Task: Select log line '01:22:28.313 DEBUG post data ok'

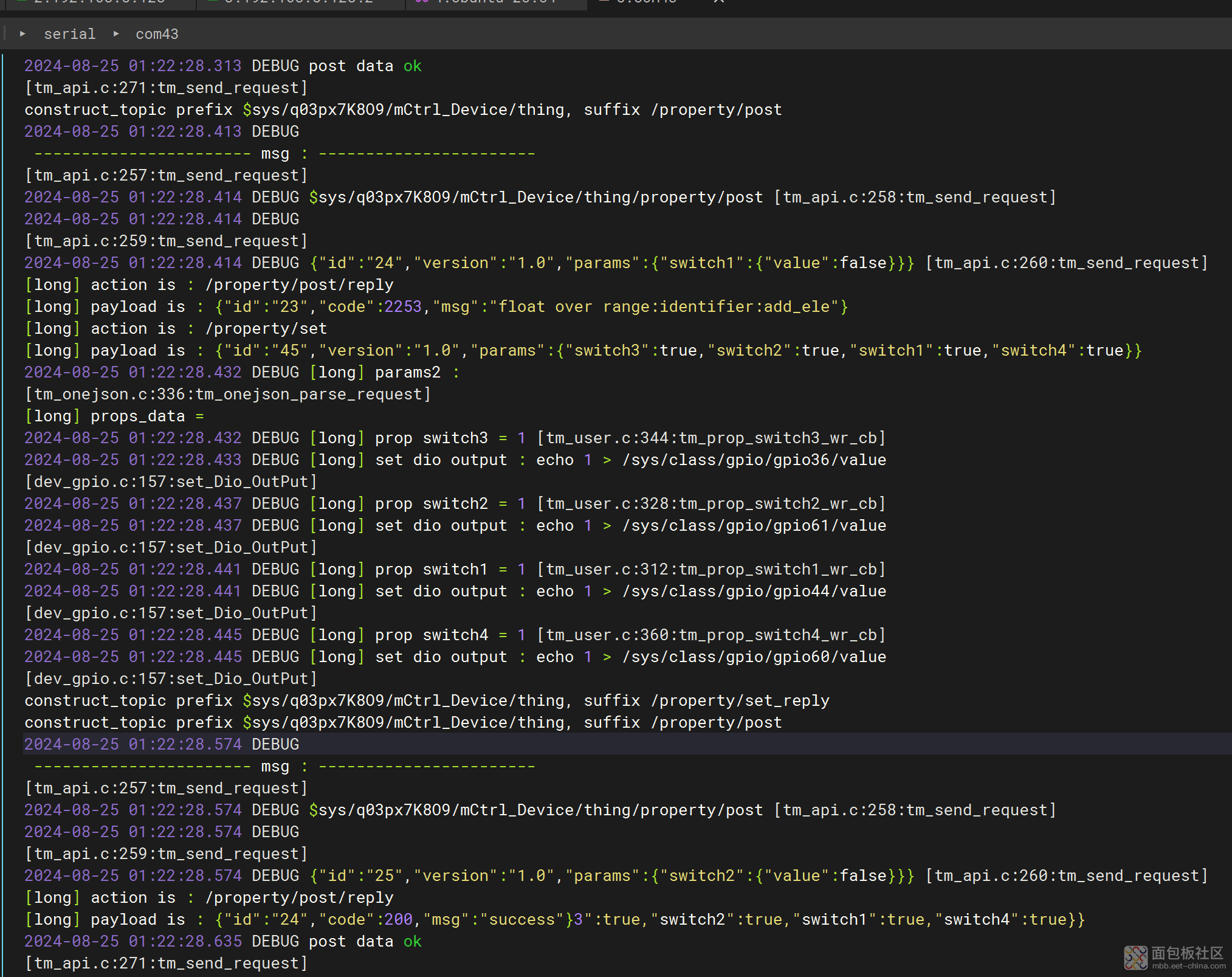Action: [222, 66]
